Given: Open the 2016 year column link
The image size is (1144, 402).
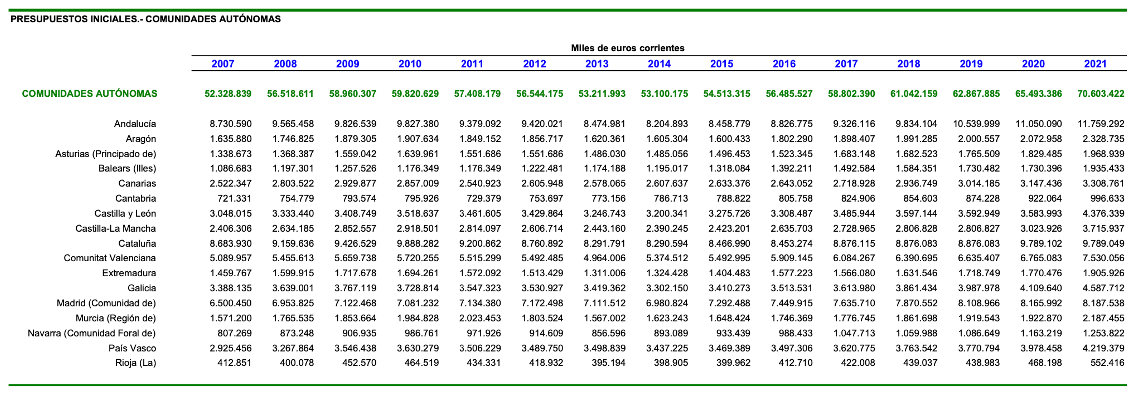Looking at the screenshot, I should click(x=784, y=64).
